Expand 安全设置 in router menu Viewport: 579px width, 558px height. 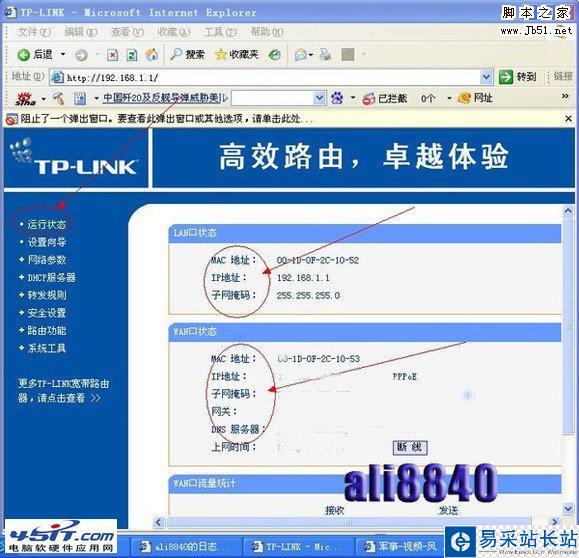pyautogui.click(x=47, y=313)
